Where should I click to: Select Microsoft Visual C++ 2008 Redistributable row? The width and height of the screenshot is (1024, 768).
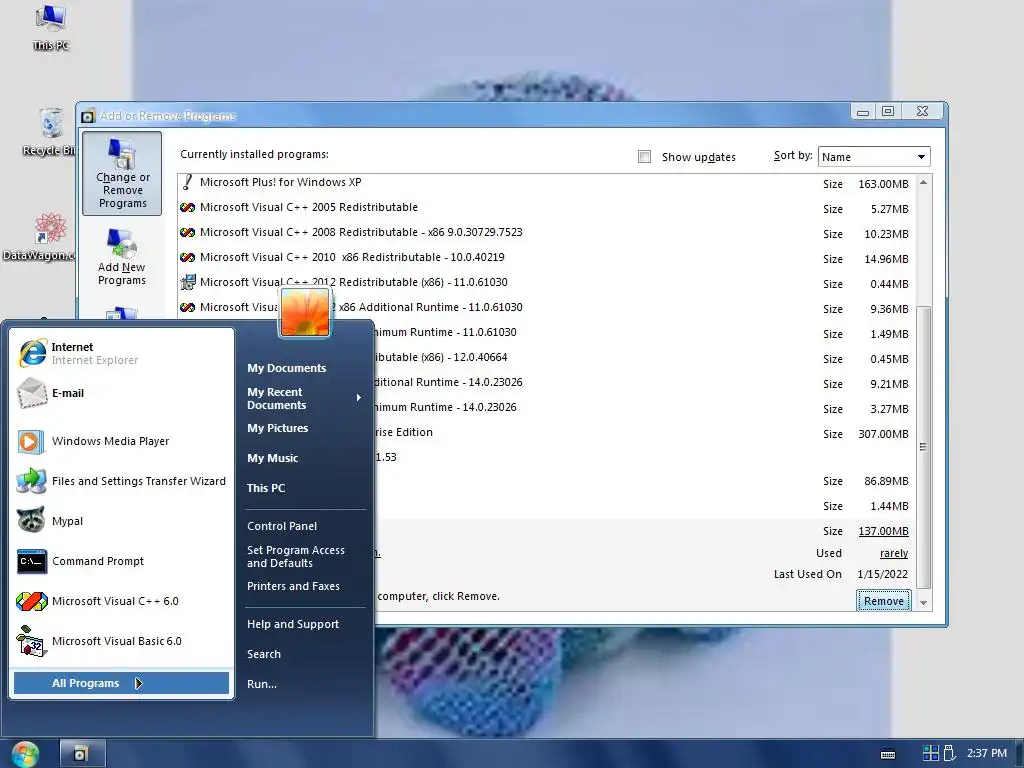546,233
